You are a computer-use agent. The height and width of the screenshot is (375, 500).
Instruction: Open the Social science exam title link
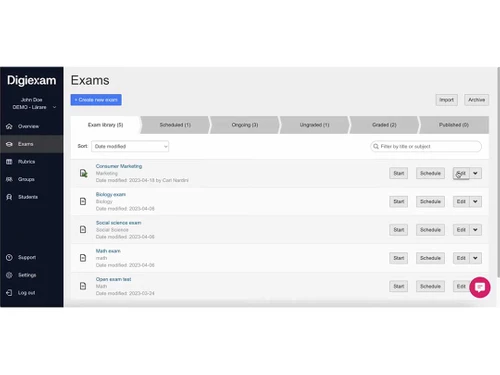click(x=118, y=223)
